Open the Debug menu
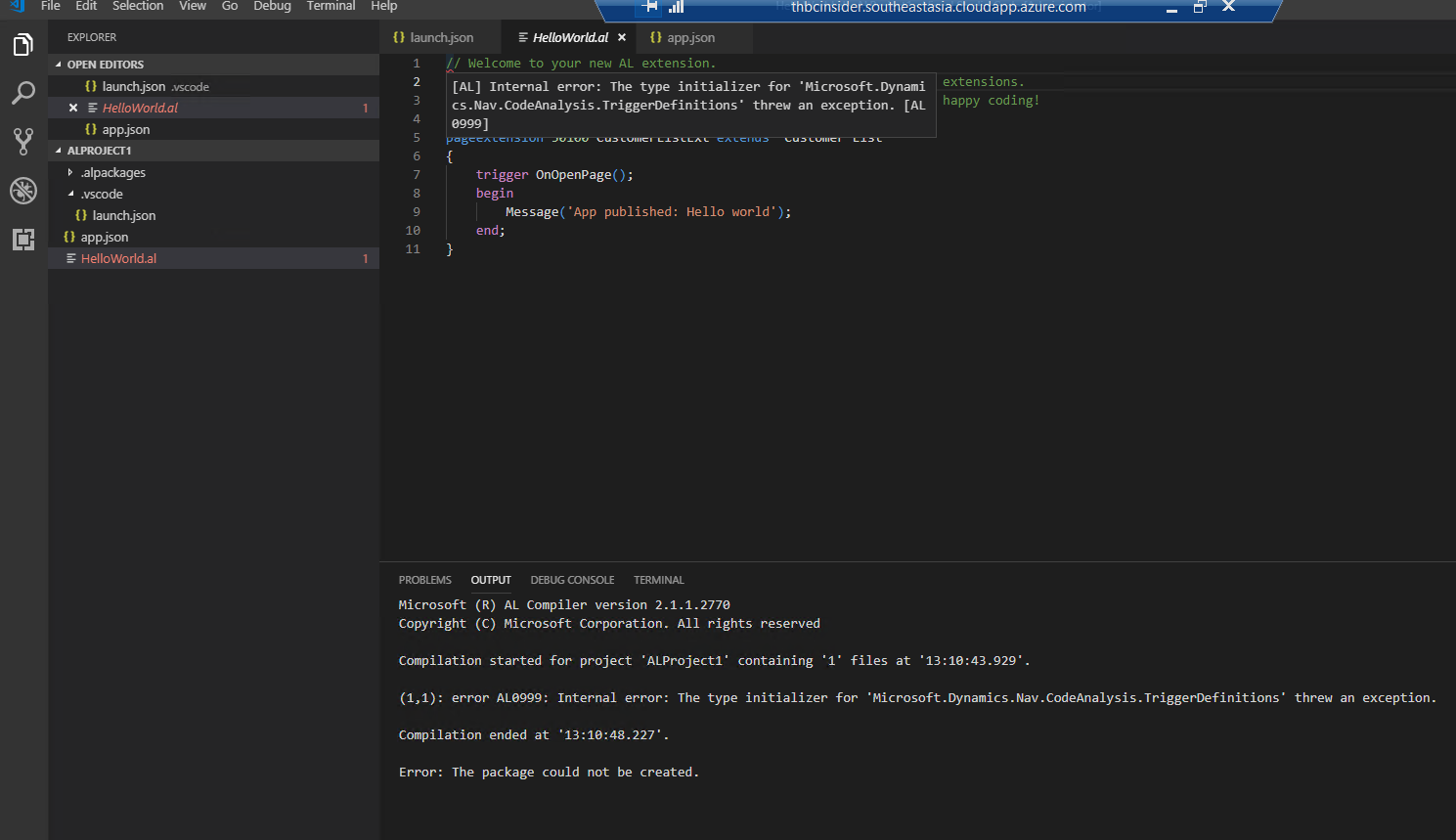The image size is (1456, 840). pyautogui.click(x=272, y=7)
